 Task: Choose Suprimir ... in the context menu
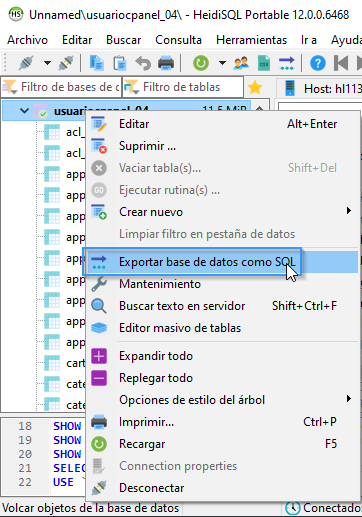tap(222, 146)
